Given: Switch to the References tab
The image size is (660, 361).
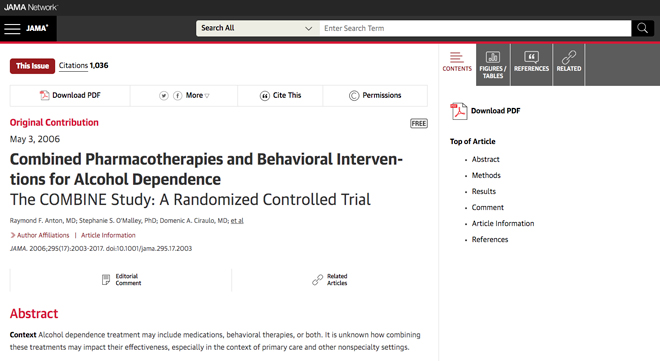Looking at the screenshot, I should click(531, 65).
